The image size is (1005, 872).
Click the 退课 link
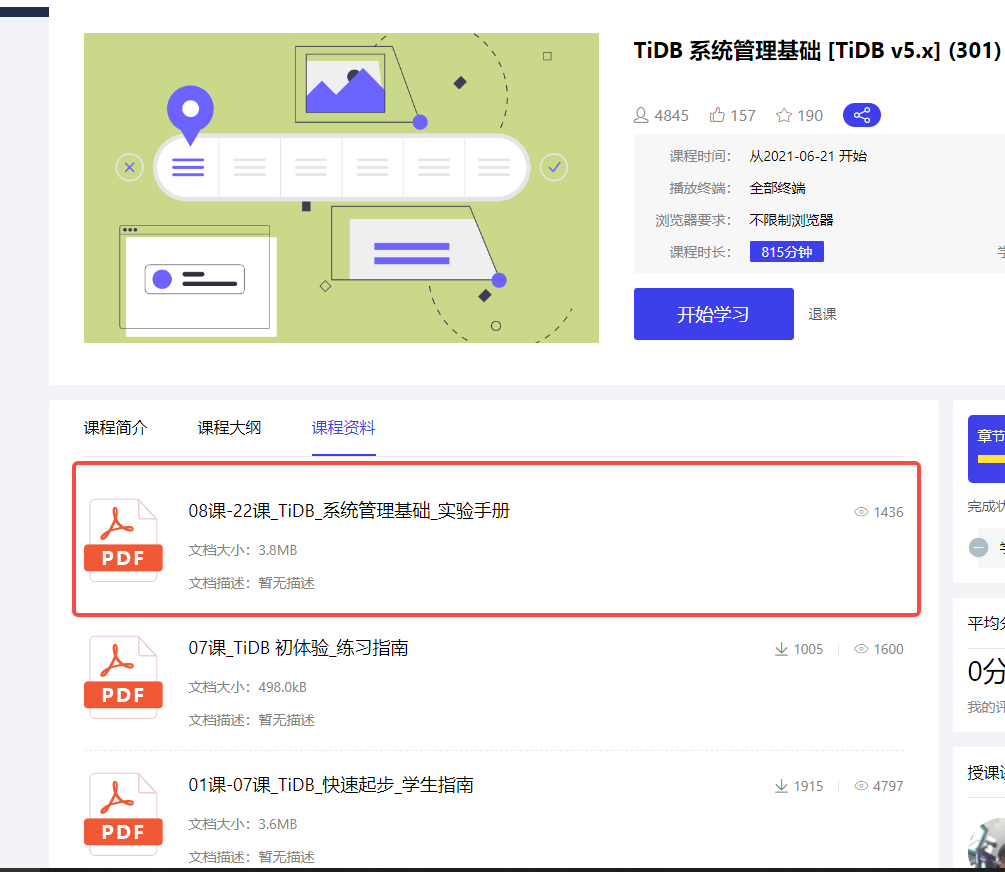(822, 314)
